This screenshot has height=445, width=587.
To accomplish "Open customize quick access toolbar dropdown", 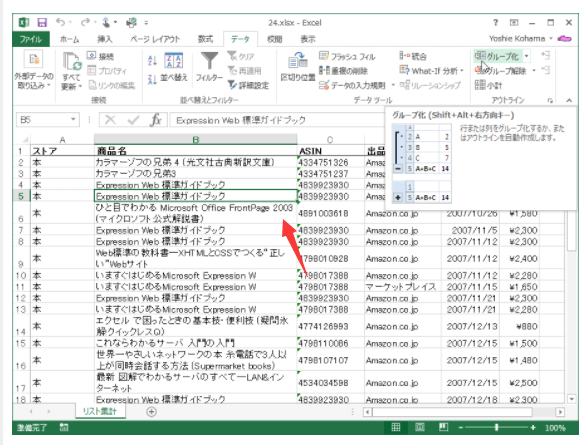I will point(146,23).
